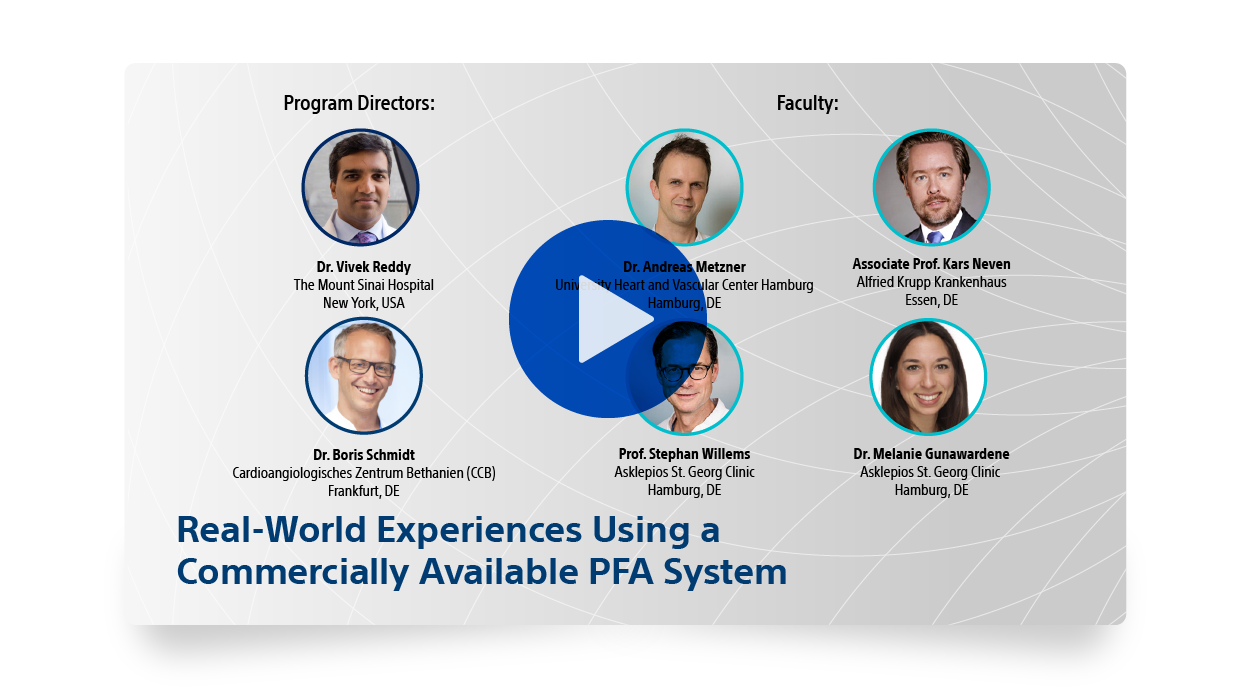The width and height of the screenshot is (1253, 692).
Task: Select the portrait above Dr. Melanie Gunawardene's name
Action: 928,376
